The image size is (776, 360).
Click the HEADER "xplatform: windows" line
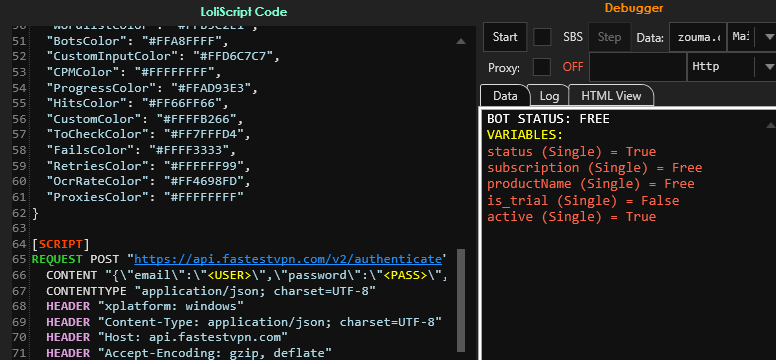[x=145, y=306]
